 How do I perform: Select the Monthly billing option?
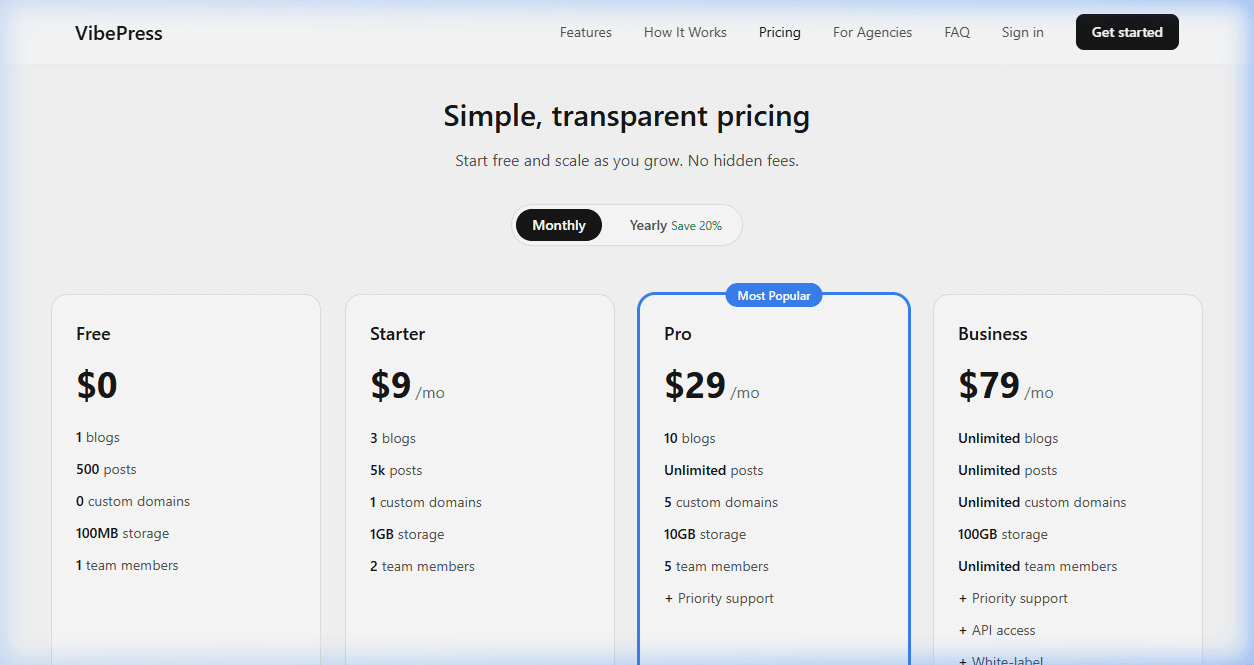click(558, 224)
